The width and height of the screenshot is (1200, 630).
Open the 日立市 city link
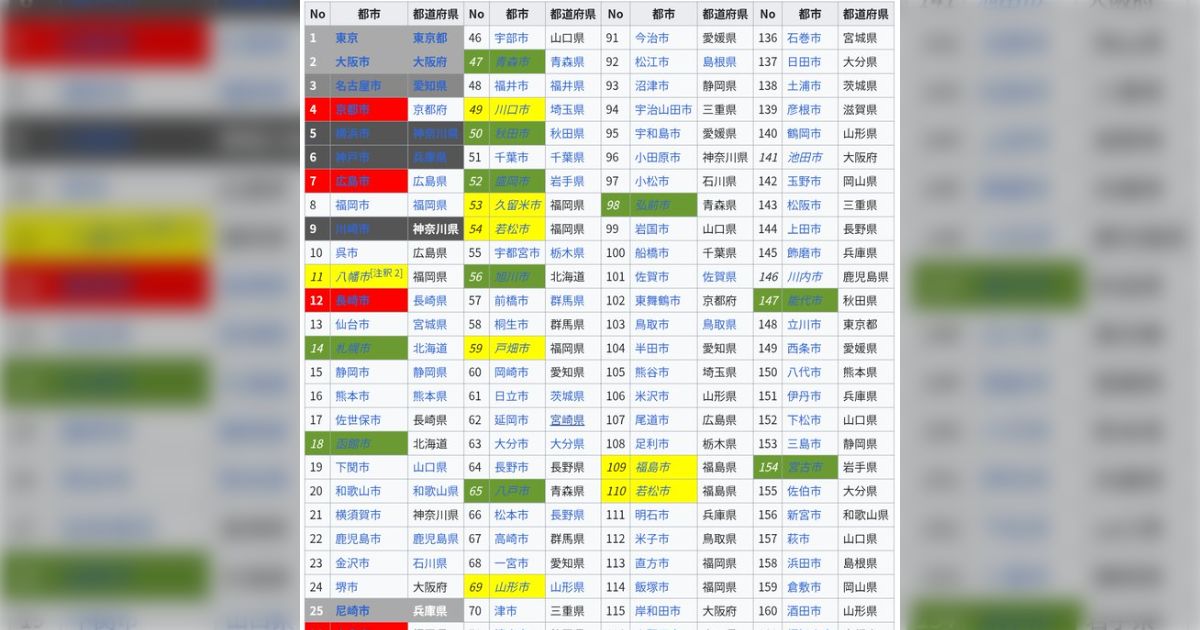(512, 396)
